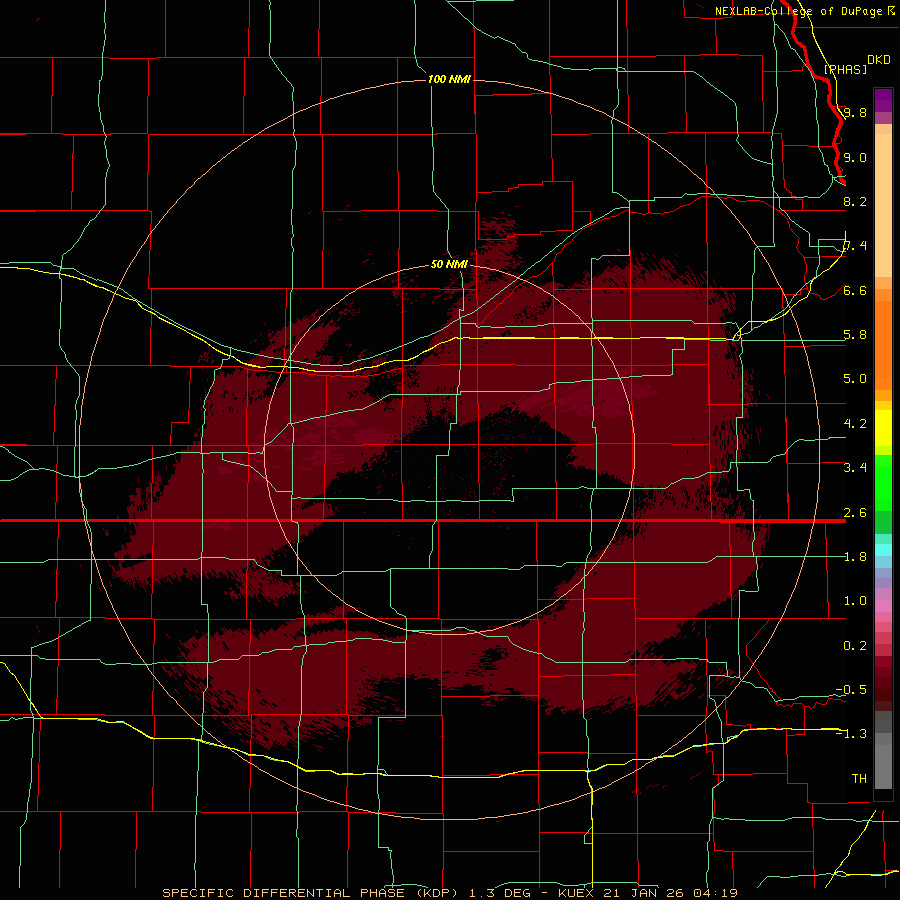The width and height of the screenshot is (900, 900).
Task: Click the 50 NMI range ring label
Action: (x=449, y=264)
